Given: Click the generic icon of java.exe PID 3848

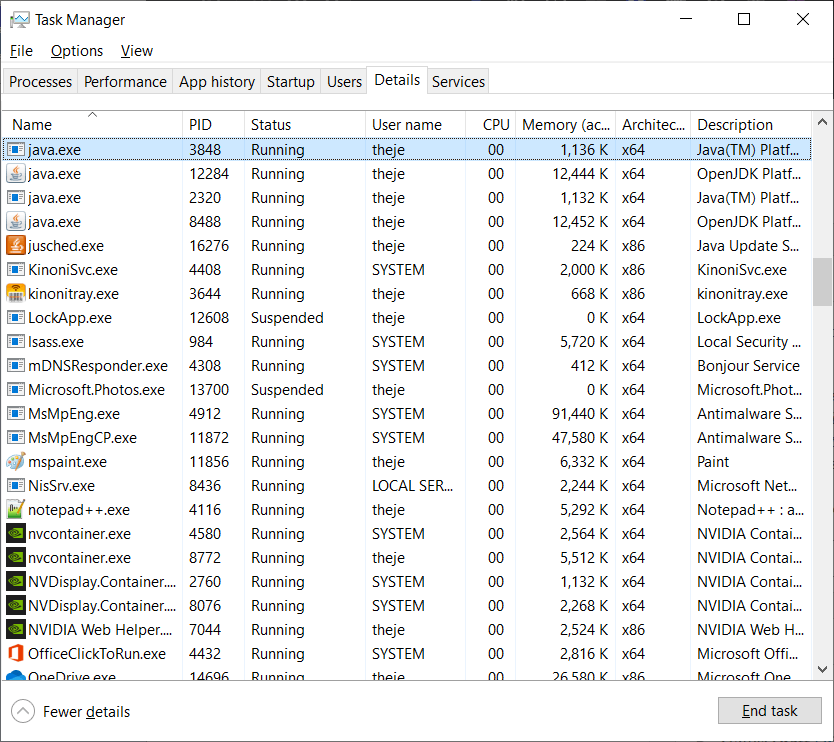Looking at the screenshot, I should 16,150.
